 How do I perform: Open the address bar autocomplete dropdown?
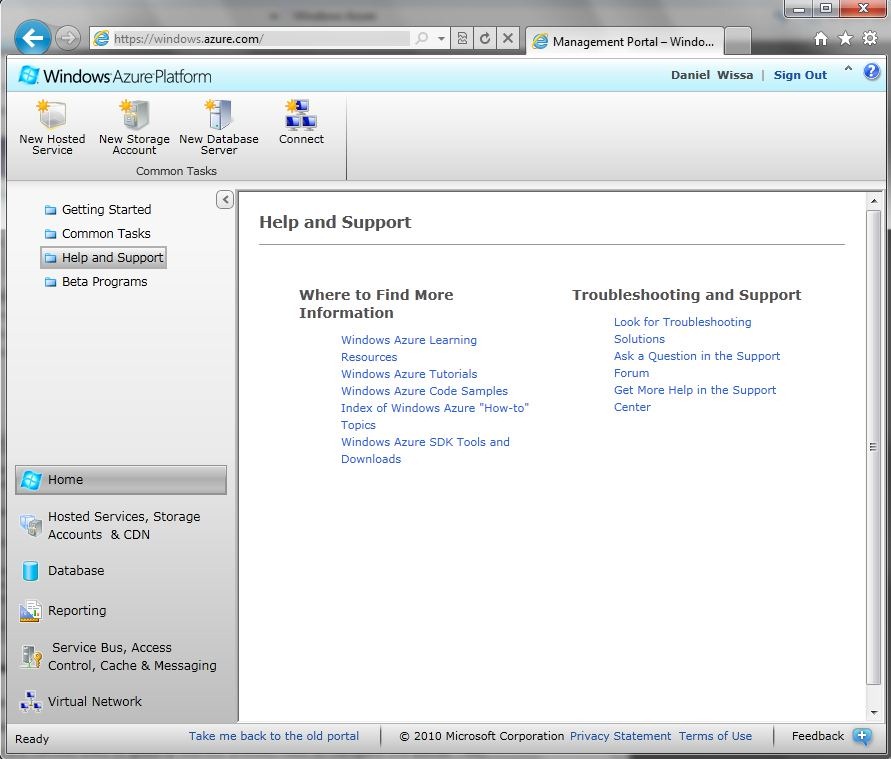tap(441, 39)
